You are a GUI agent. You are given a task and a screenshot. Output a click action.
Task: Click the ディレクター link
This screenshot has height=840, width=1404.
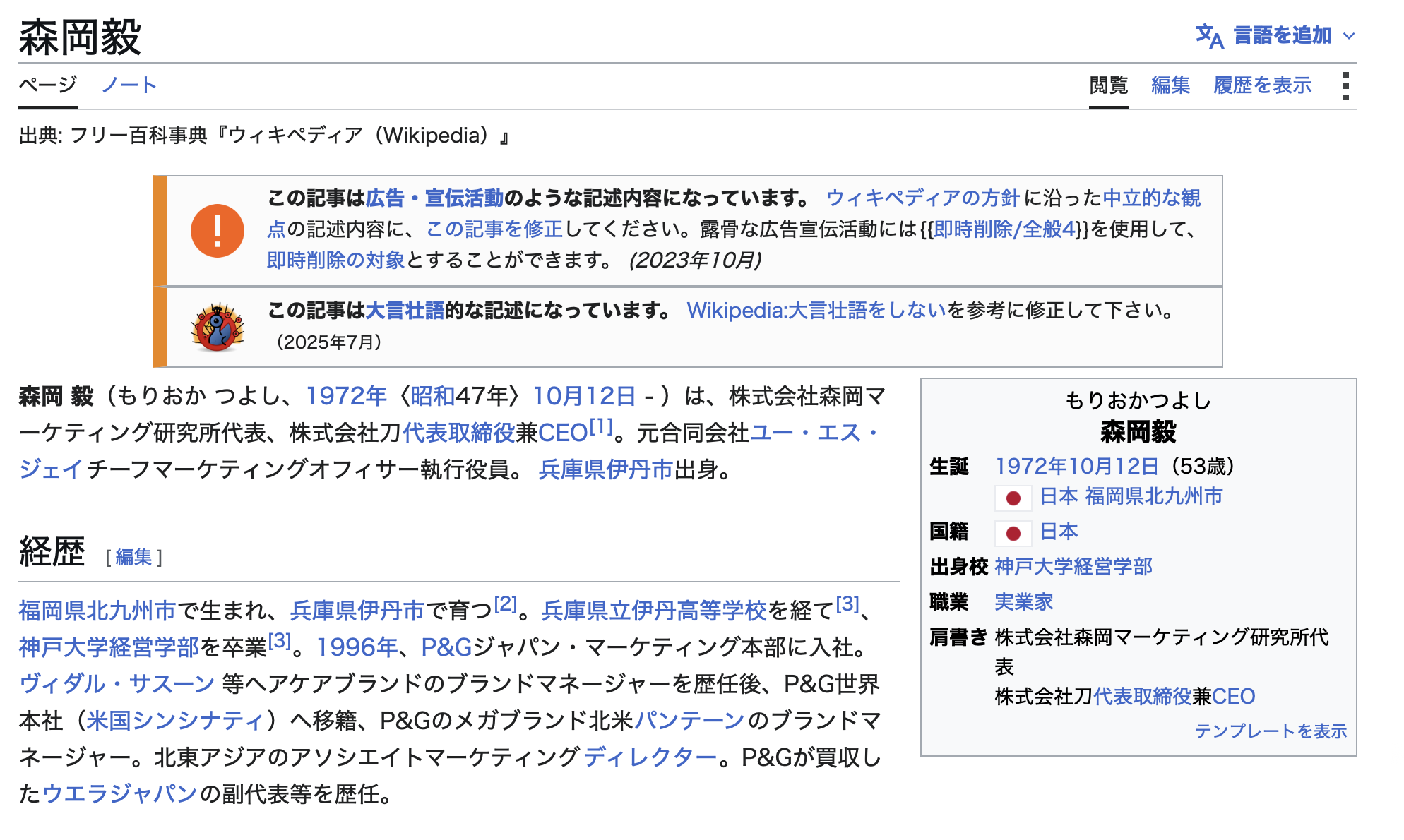[650, 757]
